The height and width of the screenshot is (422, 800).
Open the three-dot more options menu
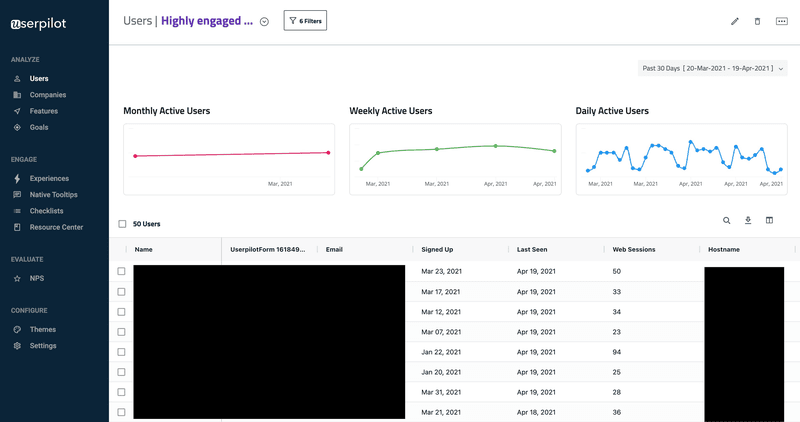click(782, 21)
